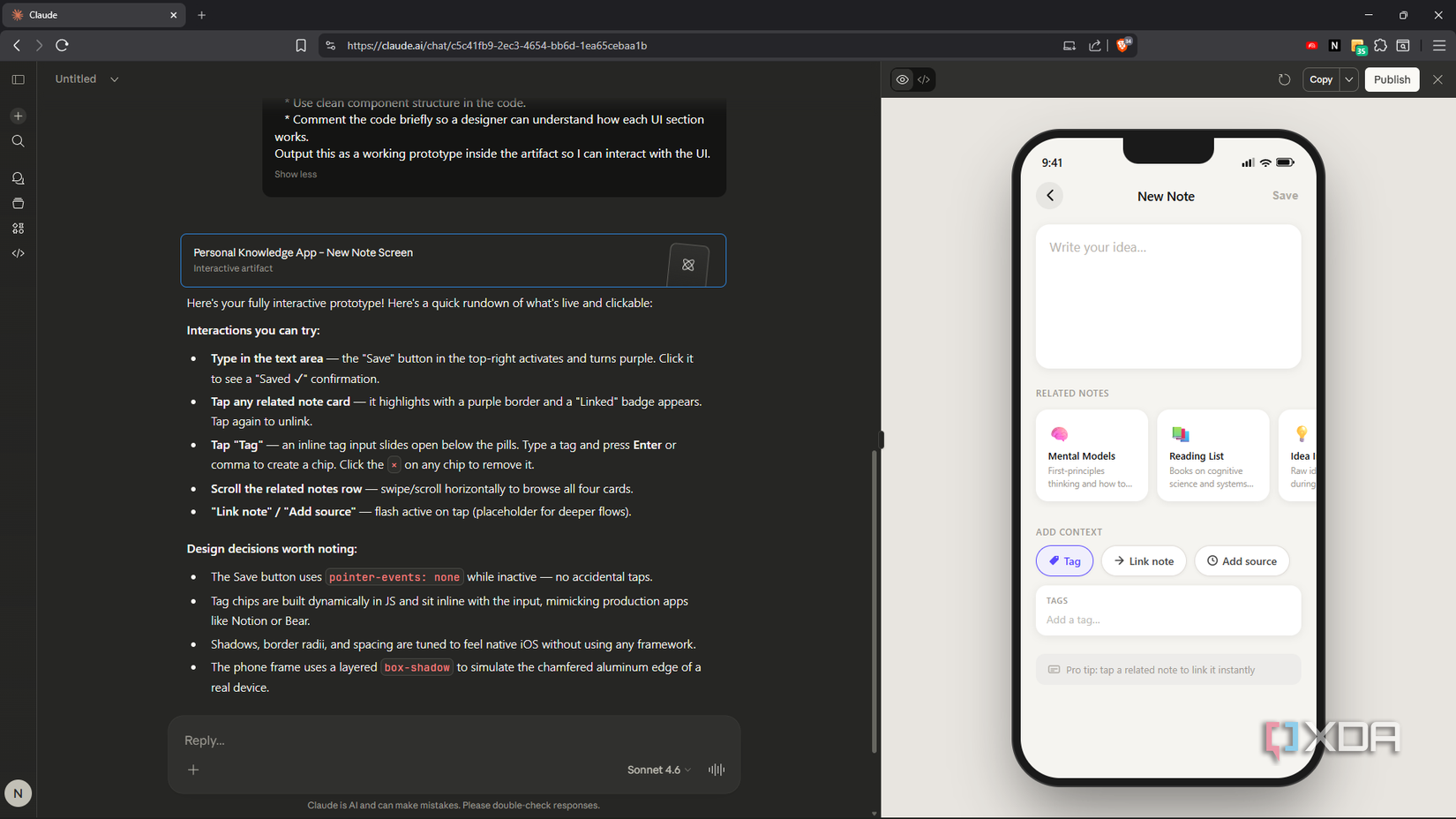Click the Write your idea text area

pos(1168,297)
